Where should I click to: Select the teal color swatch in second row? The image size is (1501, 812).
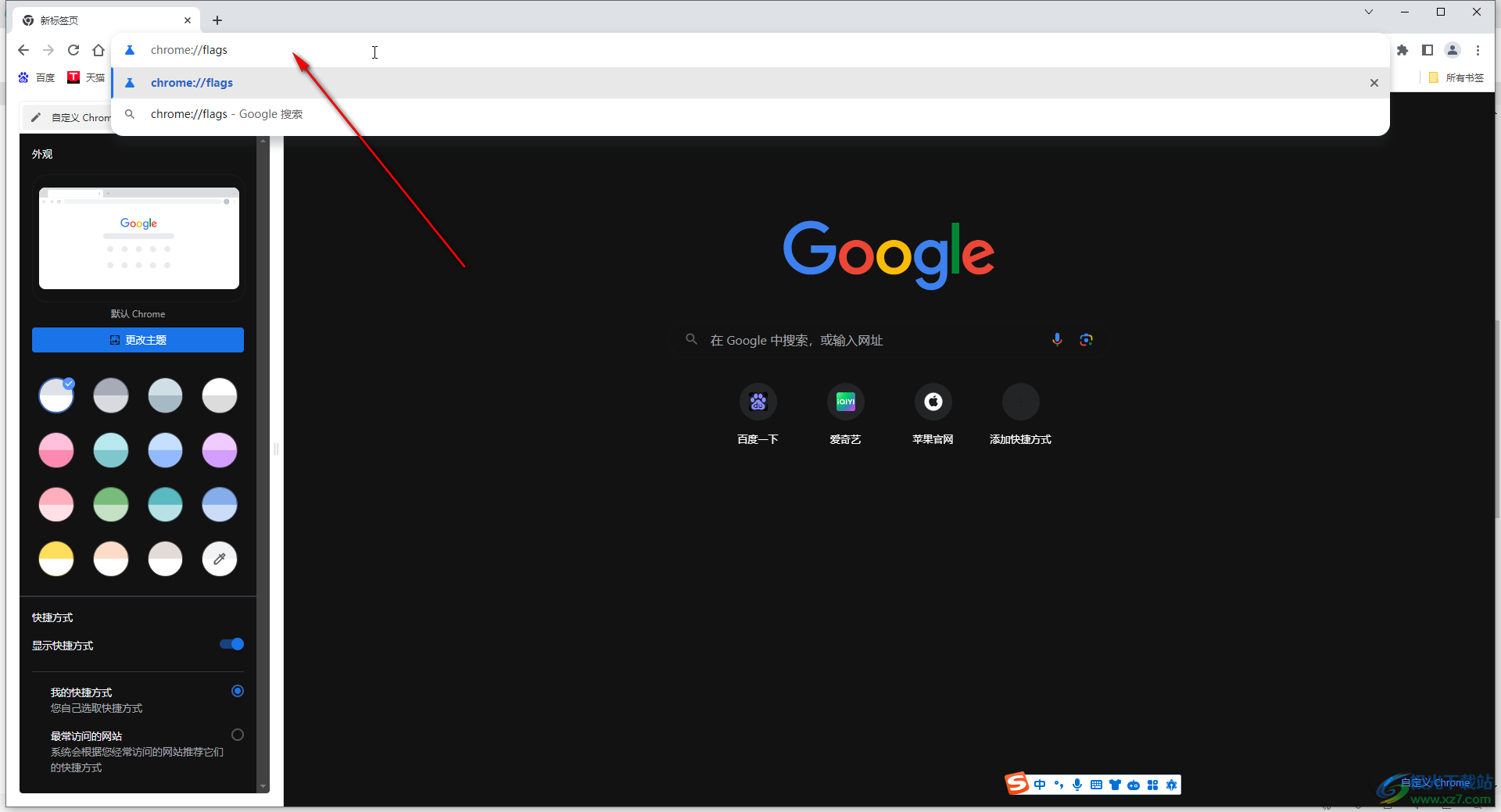pos(111,450)
